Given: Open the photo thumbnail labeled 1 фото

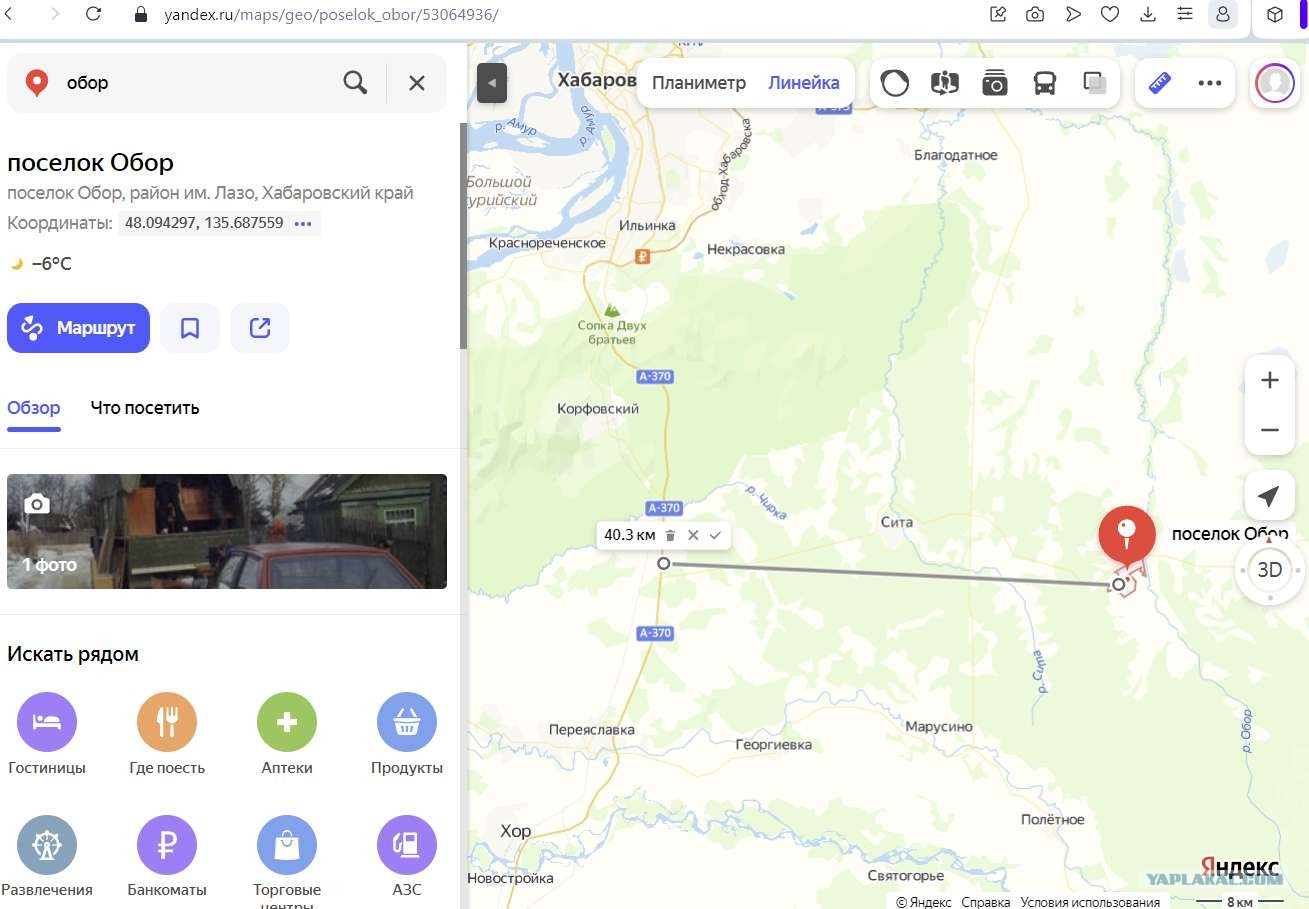Looking at the screenshot, I should [x=227, y=531].
